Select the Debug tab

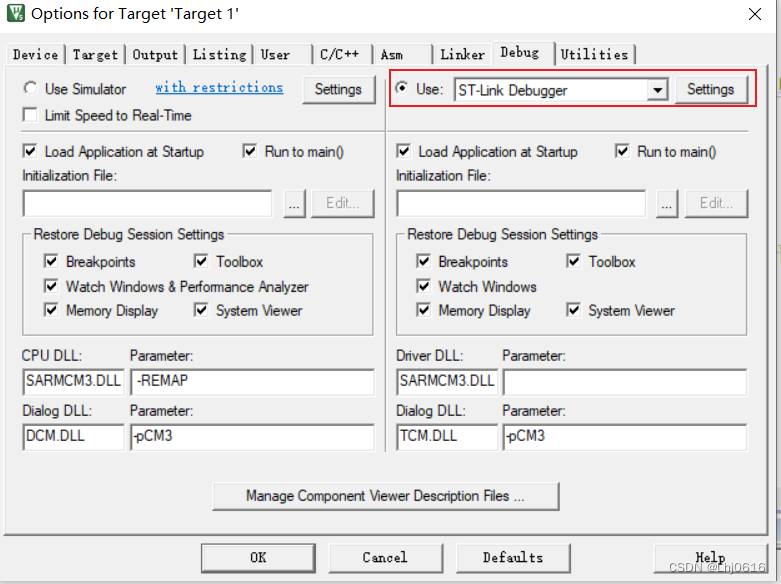pos(523,53)
